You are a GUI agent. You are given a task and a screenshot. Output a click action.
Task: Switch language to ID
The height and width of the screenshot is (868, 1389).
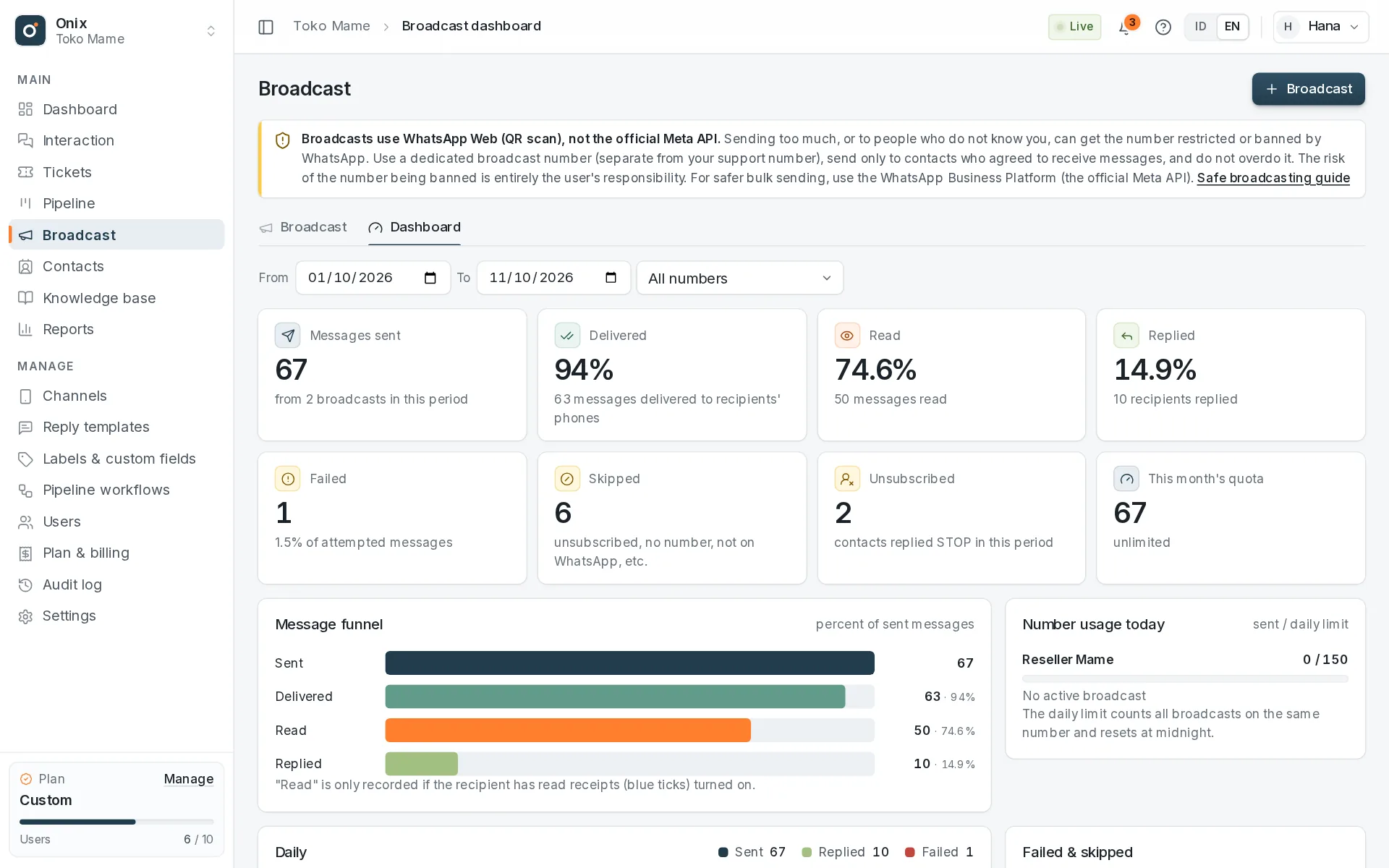click(1200, 27)
